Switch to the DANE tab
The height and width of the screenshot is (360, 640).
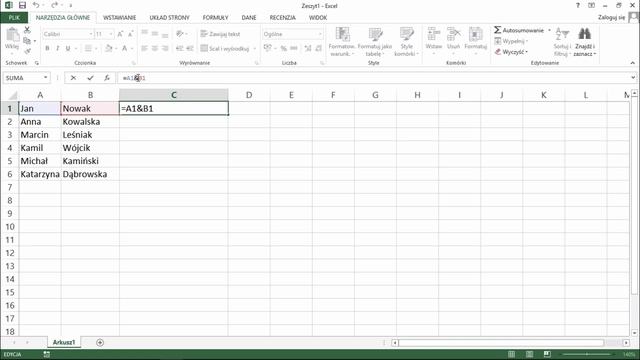coord(249,18)
